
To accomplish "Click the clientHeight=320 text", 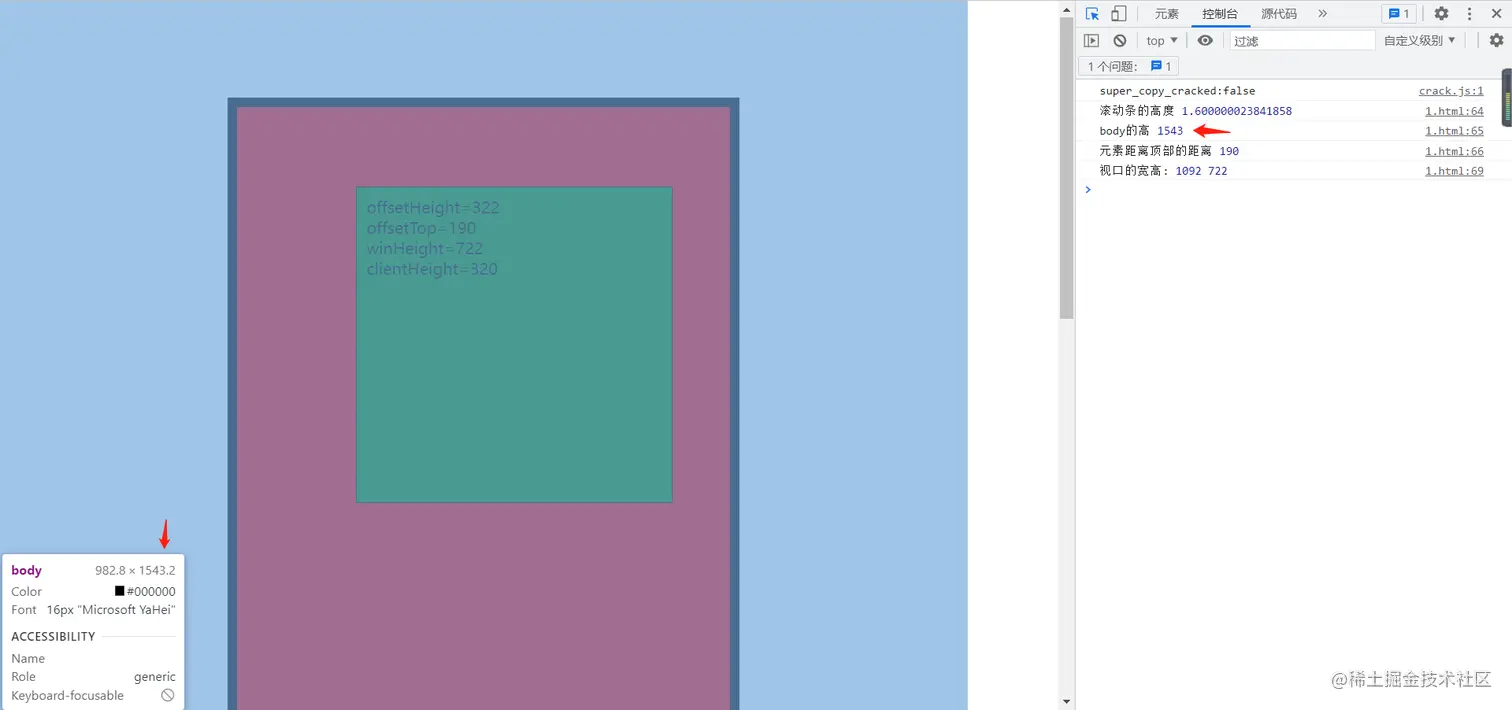I will (432, 269).
